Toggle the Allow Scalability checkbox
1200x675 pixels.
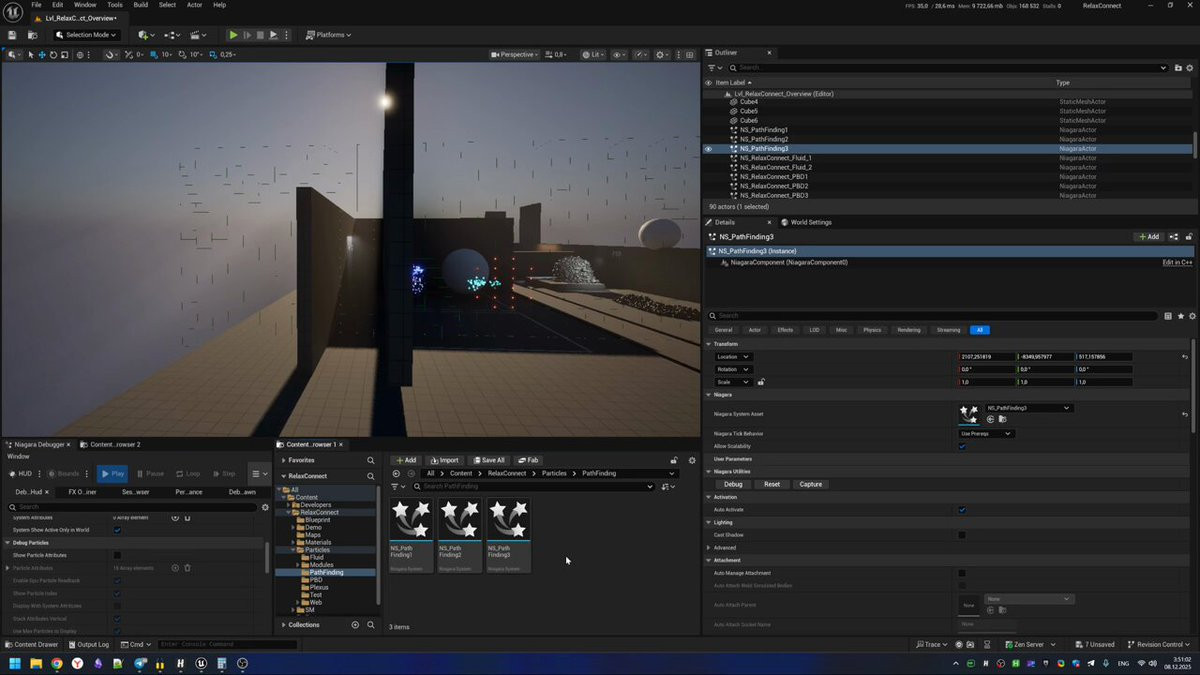pyautogui.click(x=962, y=446)
